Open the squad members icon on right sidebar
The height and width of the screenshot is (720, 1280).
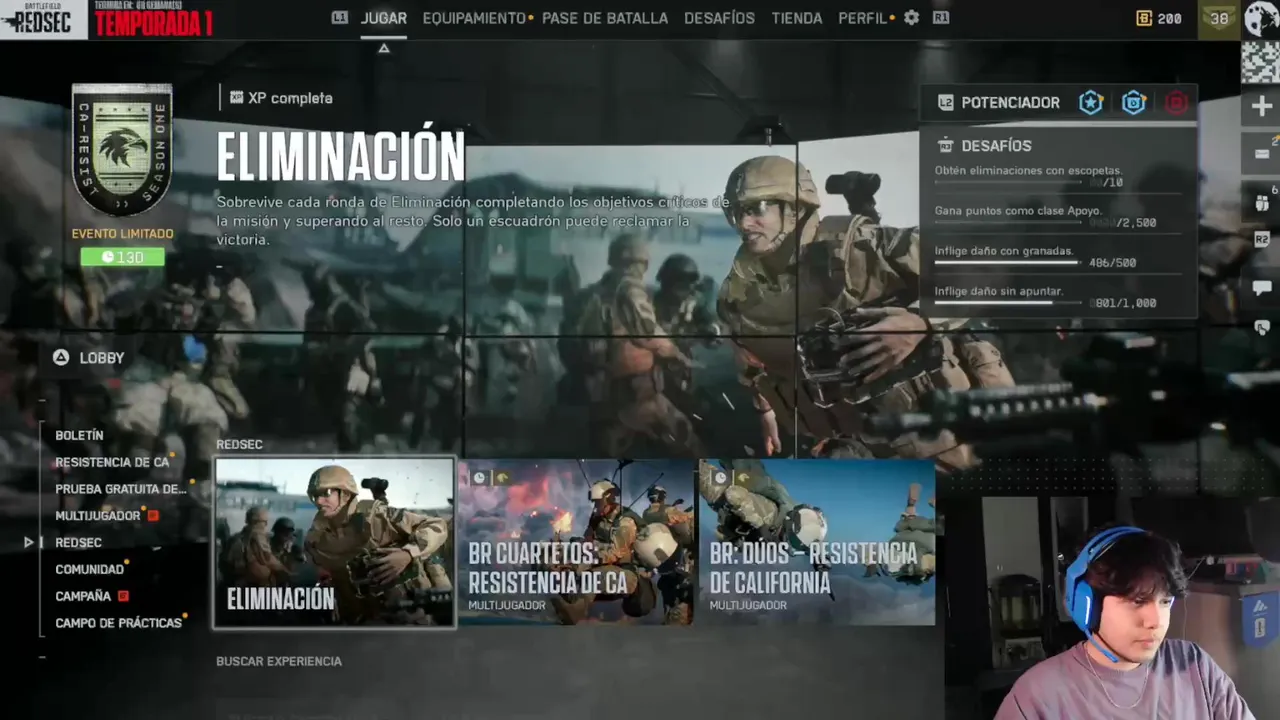[x=1261, y=201]
